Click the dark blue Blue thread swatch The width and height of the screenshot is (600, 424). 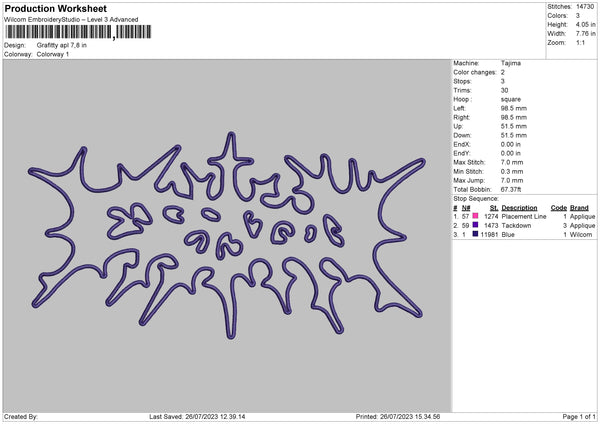tap(475, 234)
